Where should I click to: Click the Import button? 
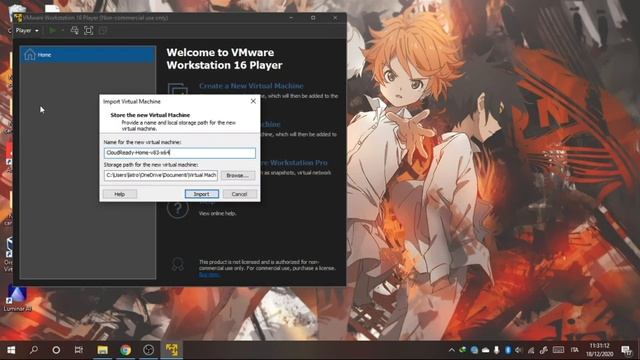pyautogui.click(x=202, y=194)
